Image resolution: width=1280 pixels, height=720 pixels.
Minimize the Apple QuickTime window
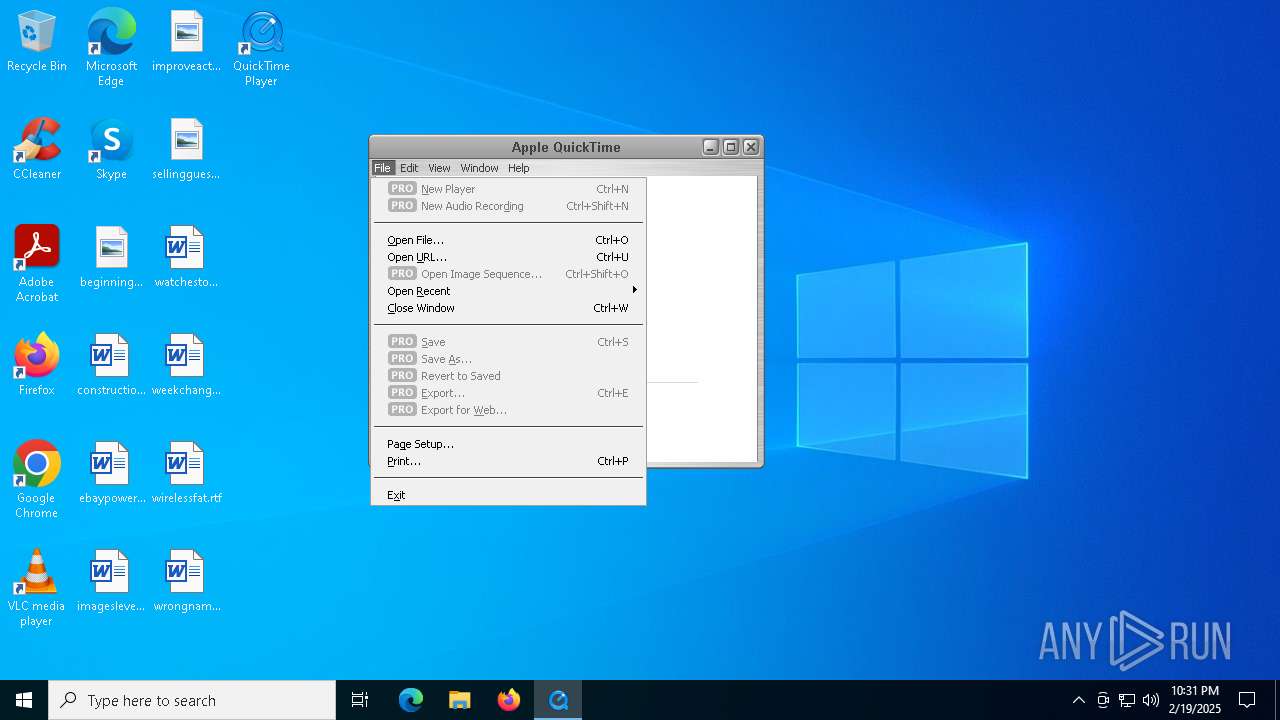pyautogui.click(x=710, y=147)
